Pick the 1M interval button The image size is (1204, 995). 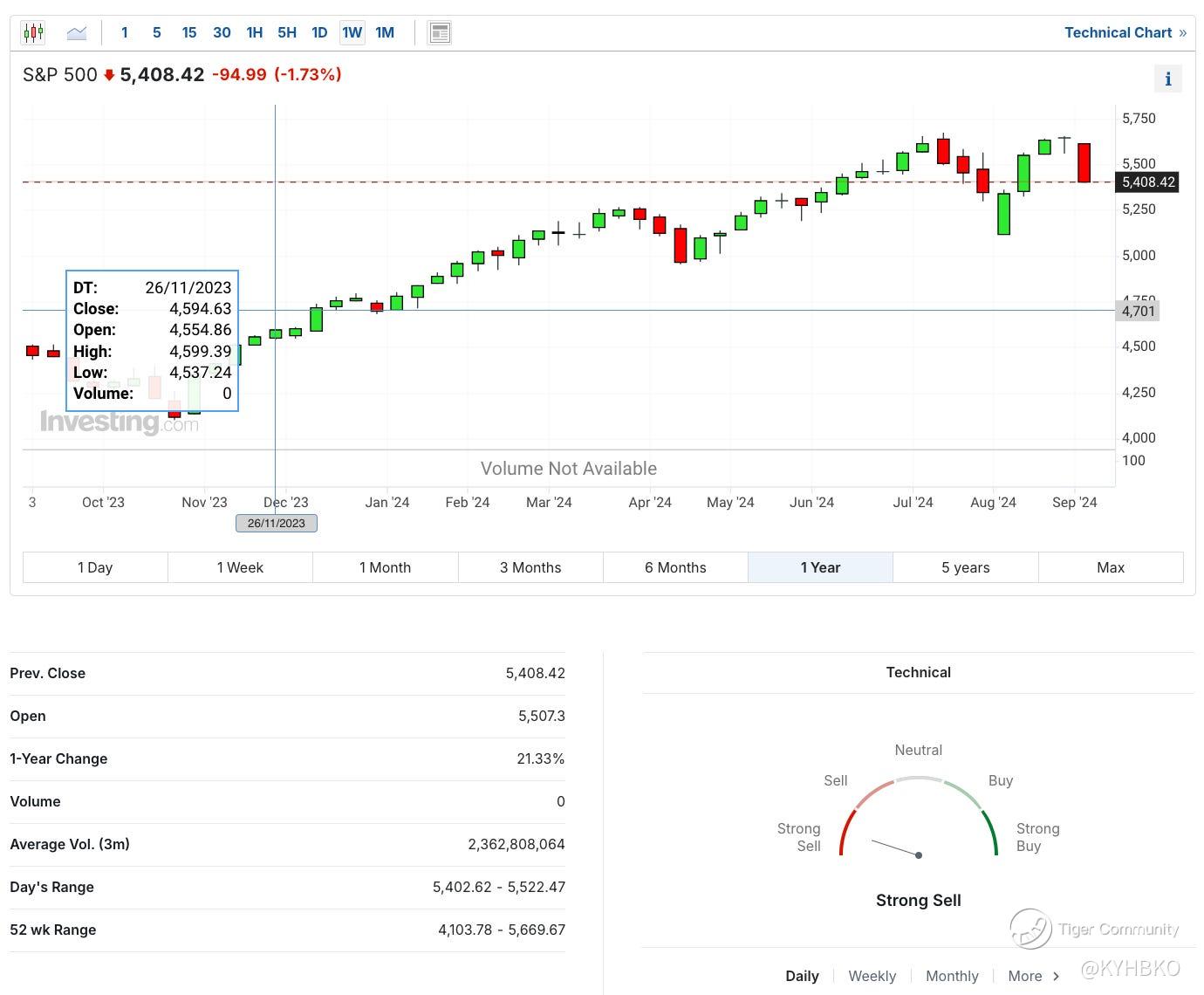[x=385, y=33]
